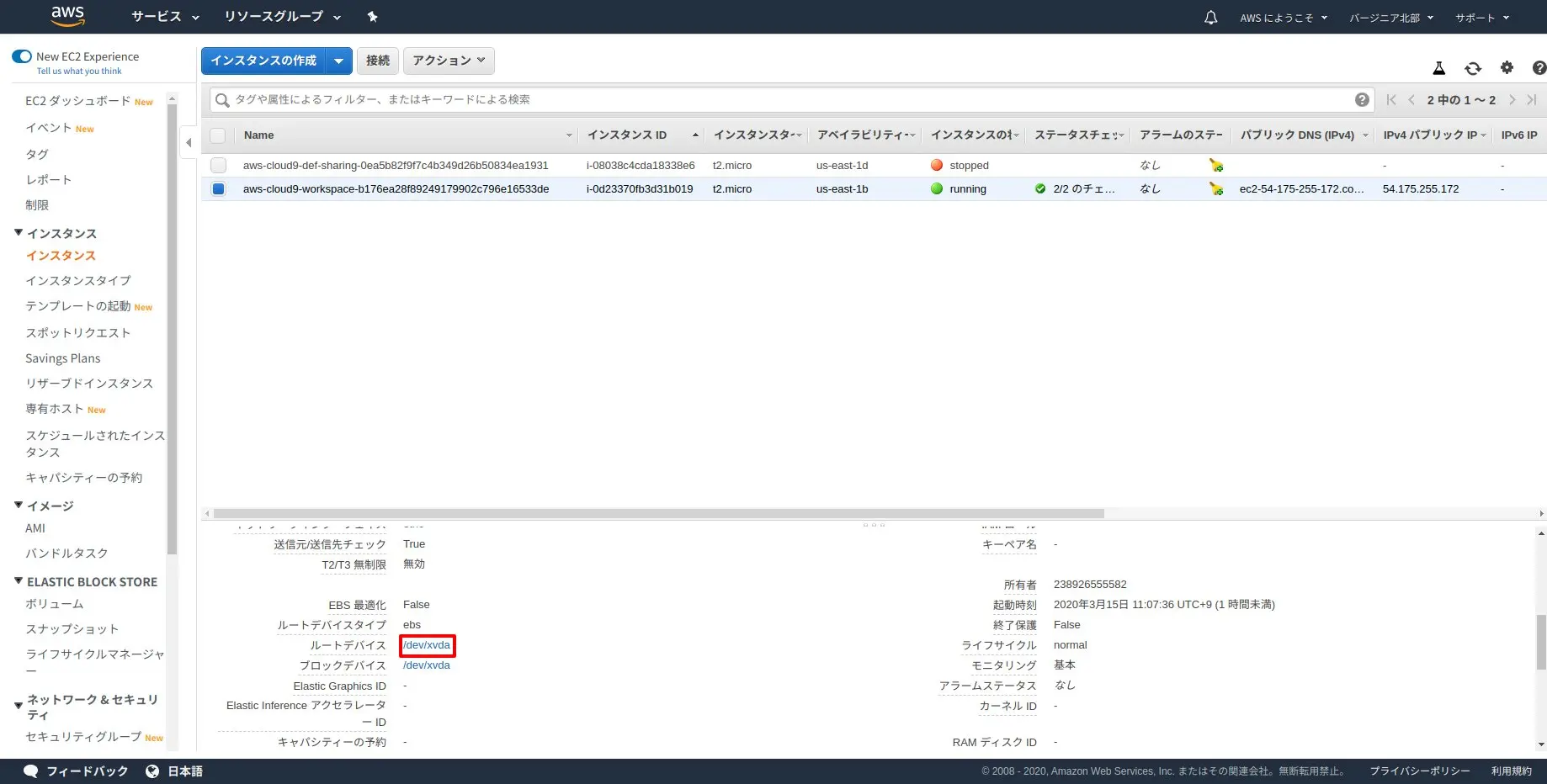Click the magnifier icon in search box
This screenshot has height=784, width=1547.
222,100
